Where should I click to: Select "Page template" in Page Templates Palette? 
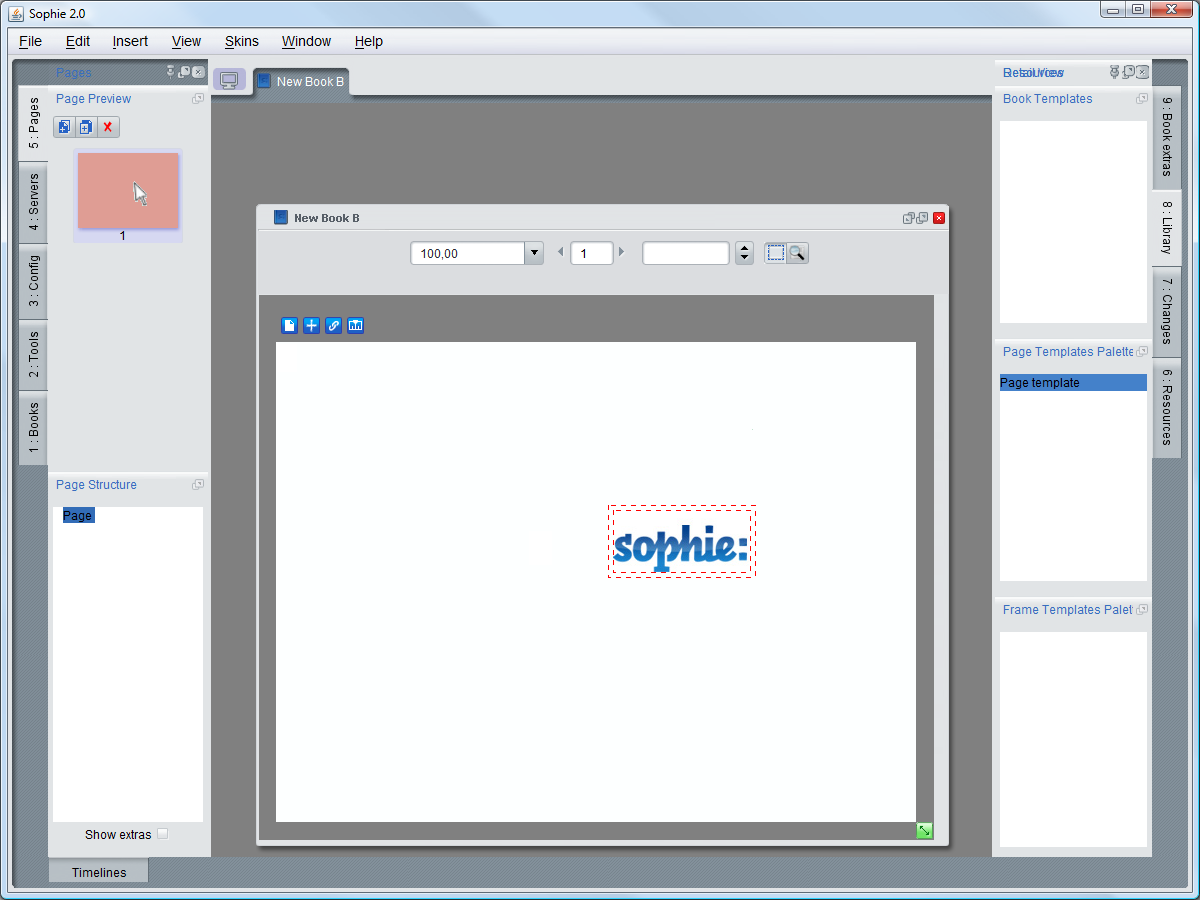point(1073,383)
